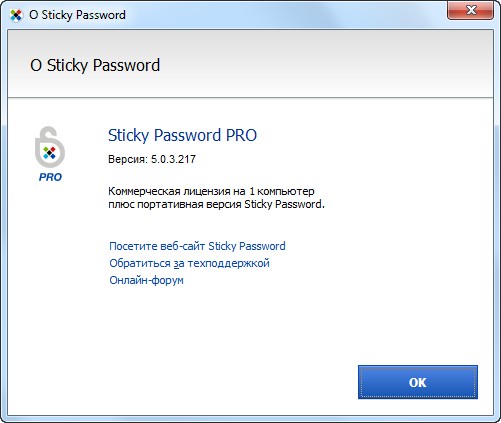Select the colored diamond emblem inside padlock
The height and width of the screenshot is (423, 501).
[x=49, y=153]
